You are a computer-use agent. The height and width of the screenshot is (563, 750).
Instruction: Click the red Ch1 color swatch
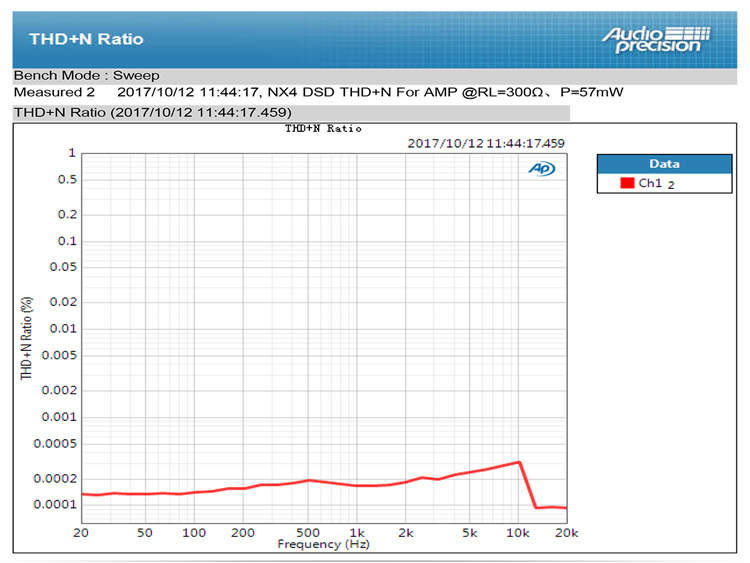(627, 183)
